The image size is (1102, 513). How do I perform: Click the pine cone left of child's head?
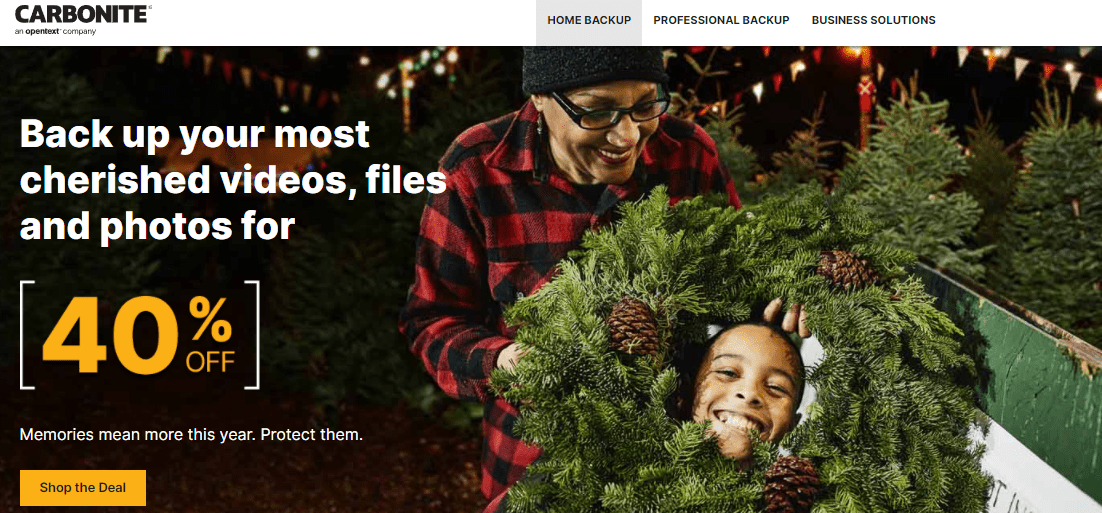click(x=633, y=326)
